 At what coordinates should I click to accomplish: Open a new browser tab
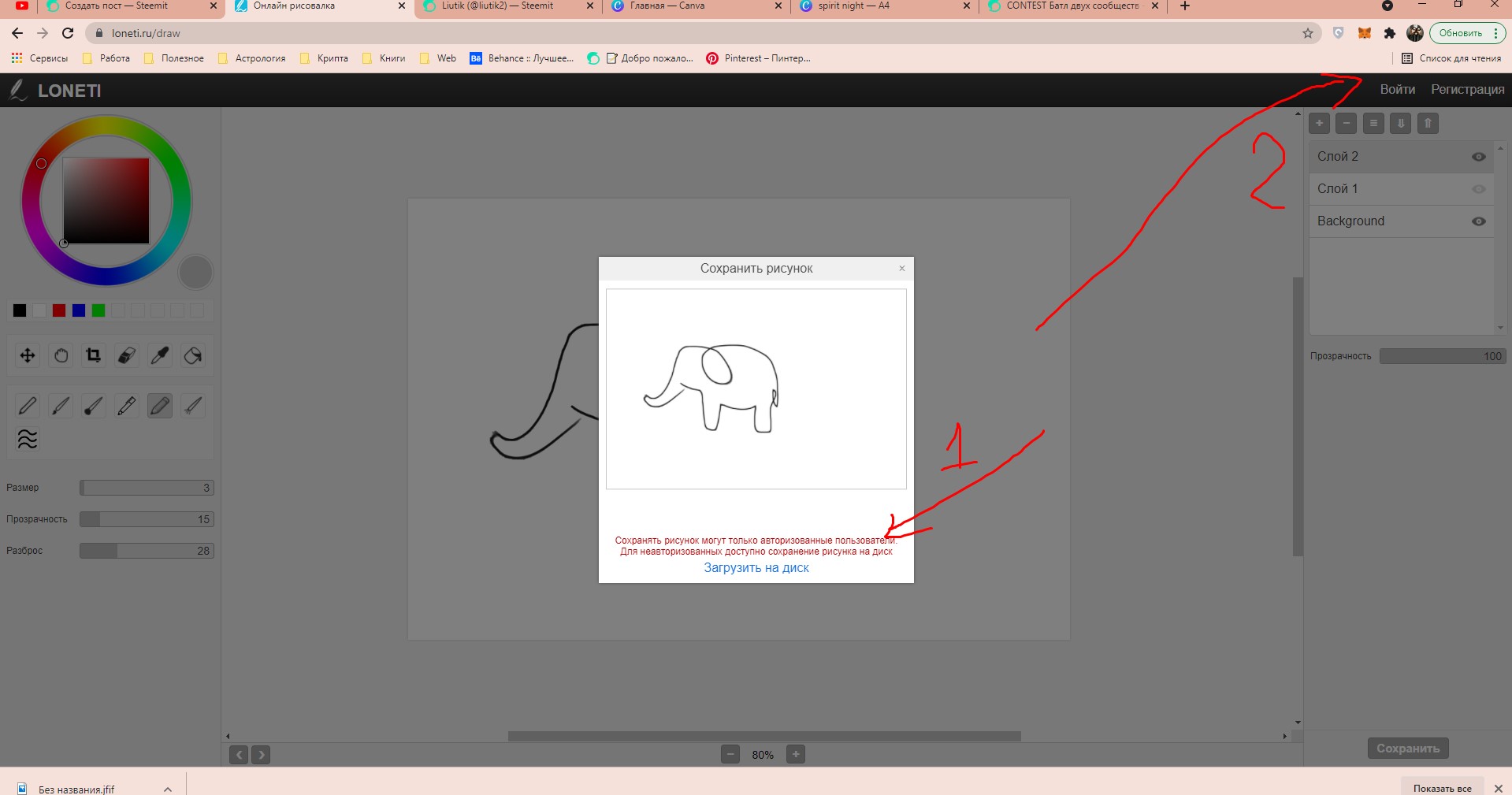pos(1184,6)
